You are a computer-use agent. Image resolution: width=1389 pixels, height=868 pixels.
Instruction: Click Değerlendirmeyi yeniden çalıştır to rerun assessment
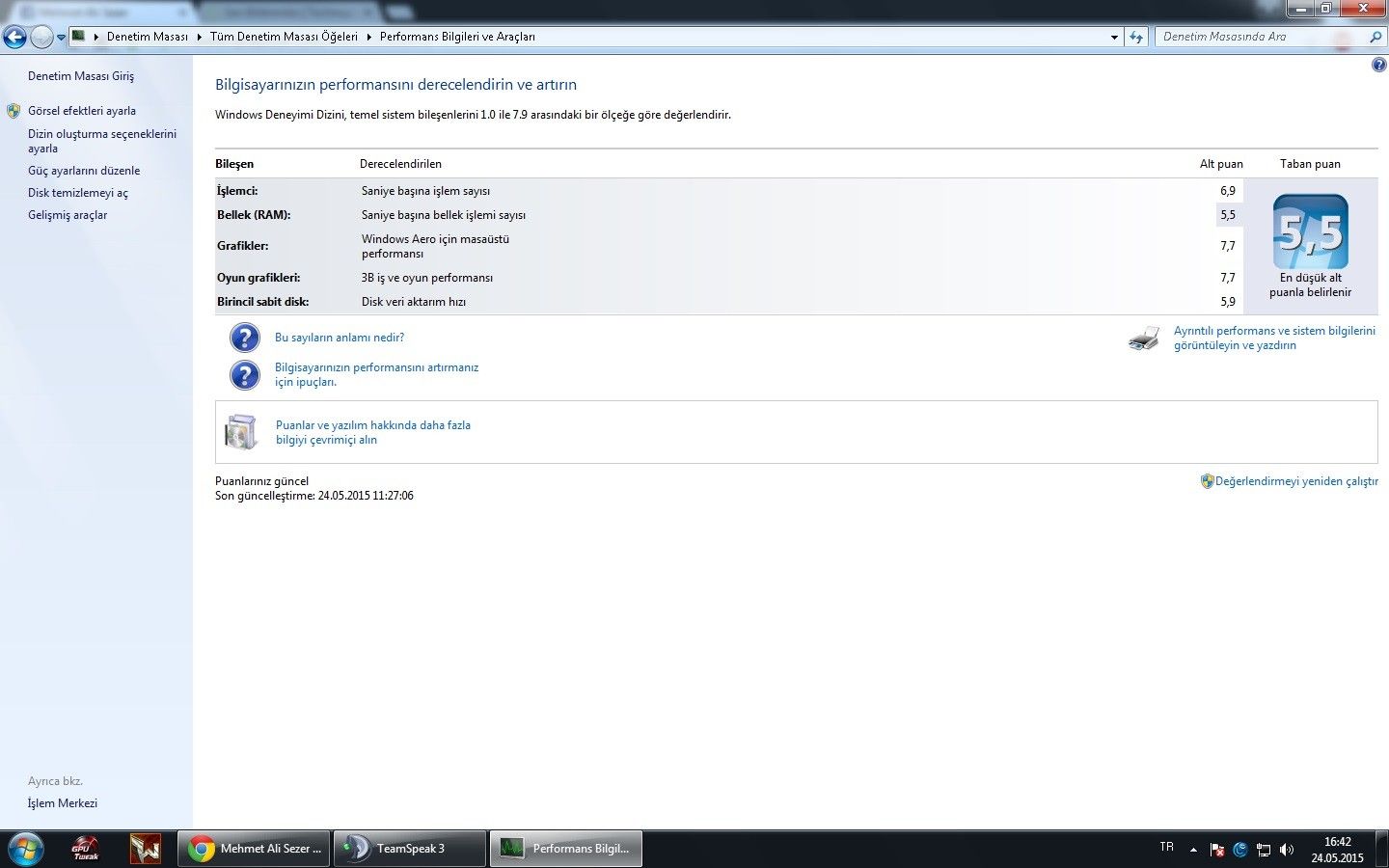tap(1296, 481)
